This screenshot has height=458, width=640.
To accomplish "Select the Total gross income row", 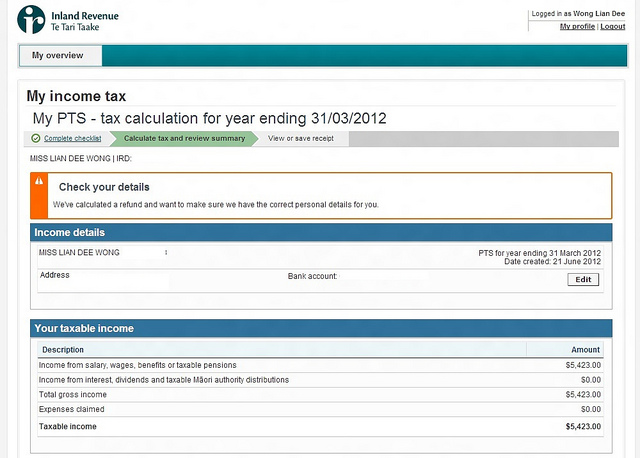I will click(x=74, y=395).
